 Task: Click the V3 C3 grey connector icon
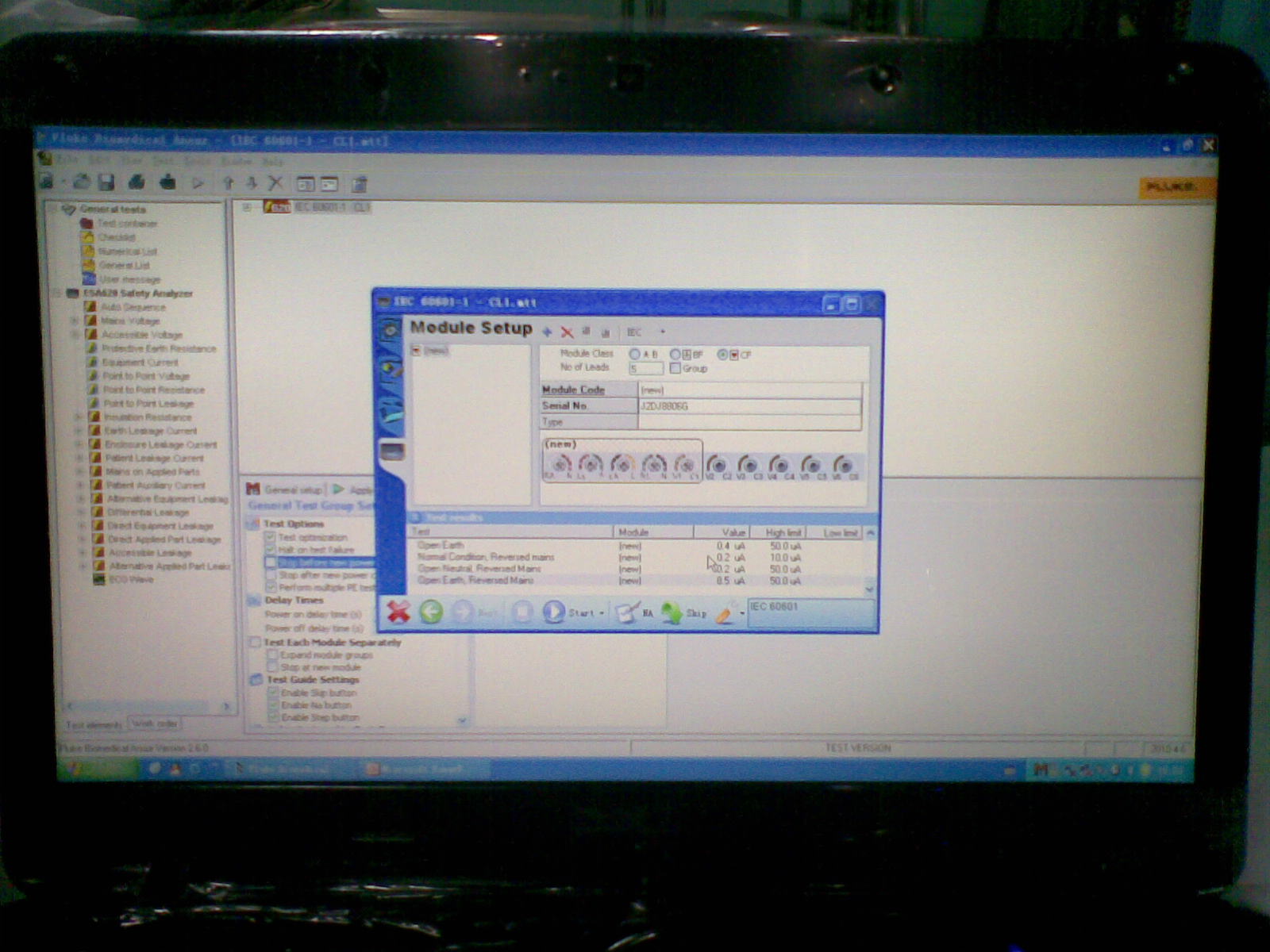(x=748, y=465)
